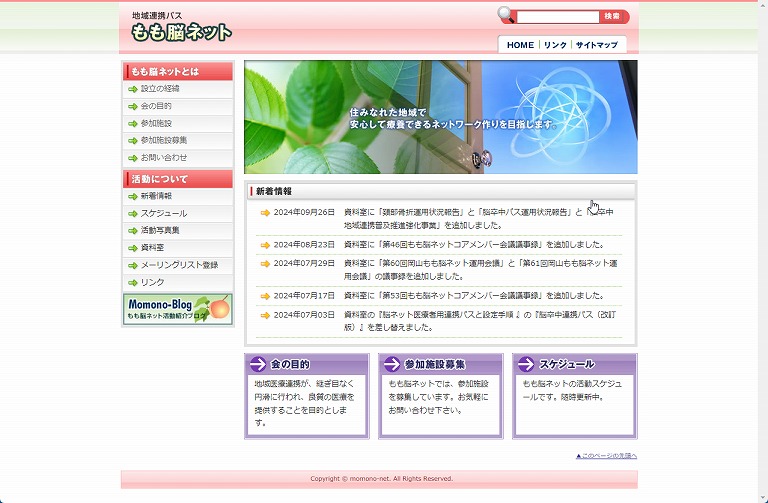Click news text about 第53回もも脳ネットコアメンバー会議議事録
Screen dimensions: 768x503
point(475,296)
